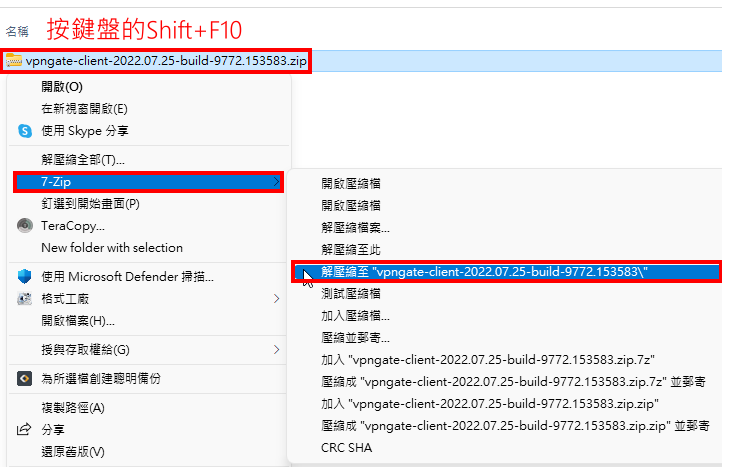The width and height of the screenshot is (753, 467).
Task: Expand the 授與存取權給(G) submenu chevron
Action: [x=276, y=349]
